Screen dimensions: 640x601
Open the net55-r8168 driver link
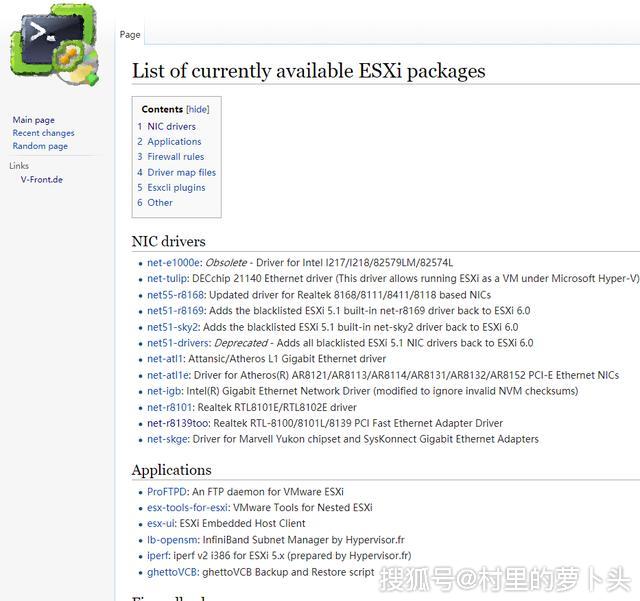click(176, 295)
